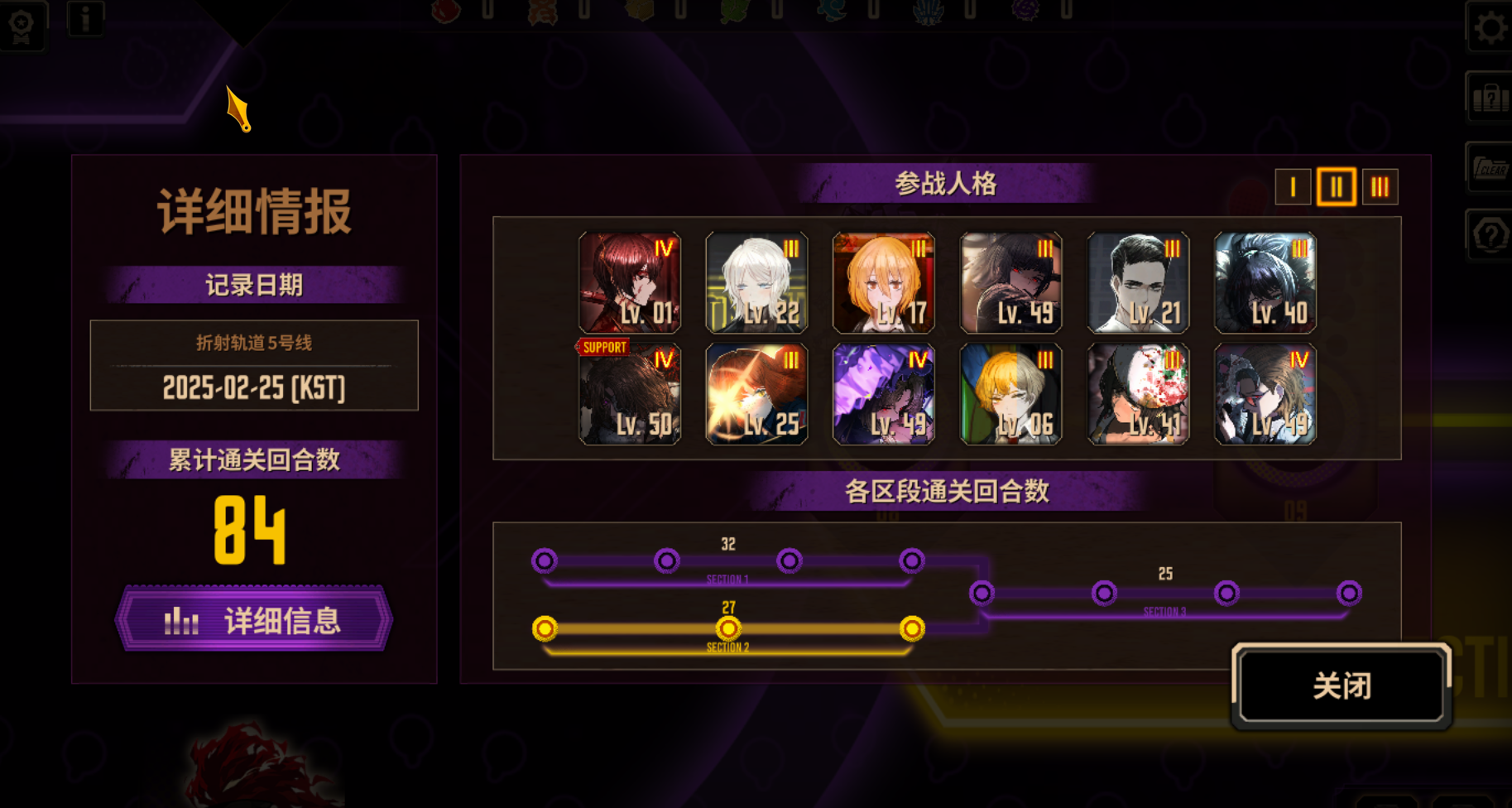The height and width of the screenshot is (808, 1512).
Task: Open the settings gear icon top right
Action: point(1491,26)
